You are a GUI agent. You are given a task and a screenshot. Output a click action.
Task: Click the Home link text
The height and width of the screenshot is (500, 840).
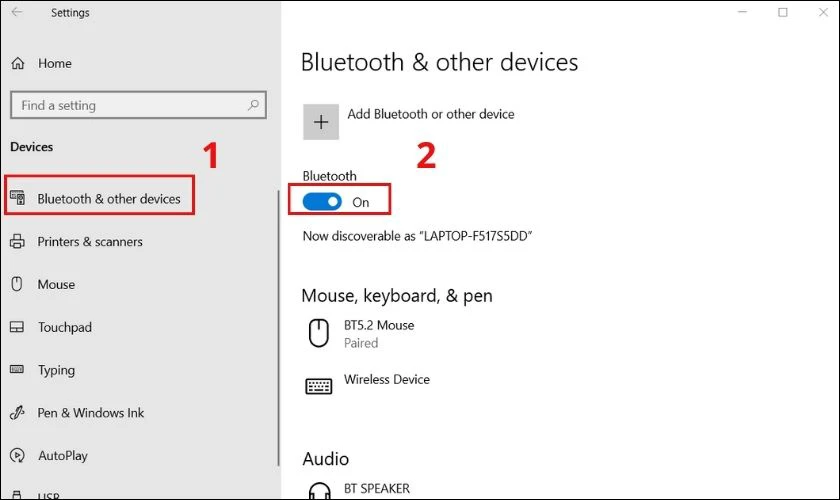pos(55,63)
